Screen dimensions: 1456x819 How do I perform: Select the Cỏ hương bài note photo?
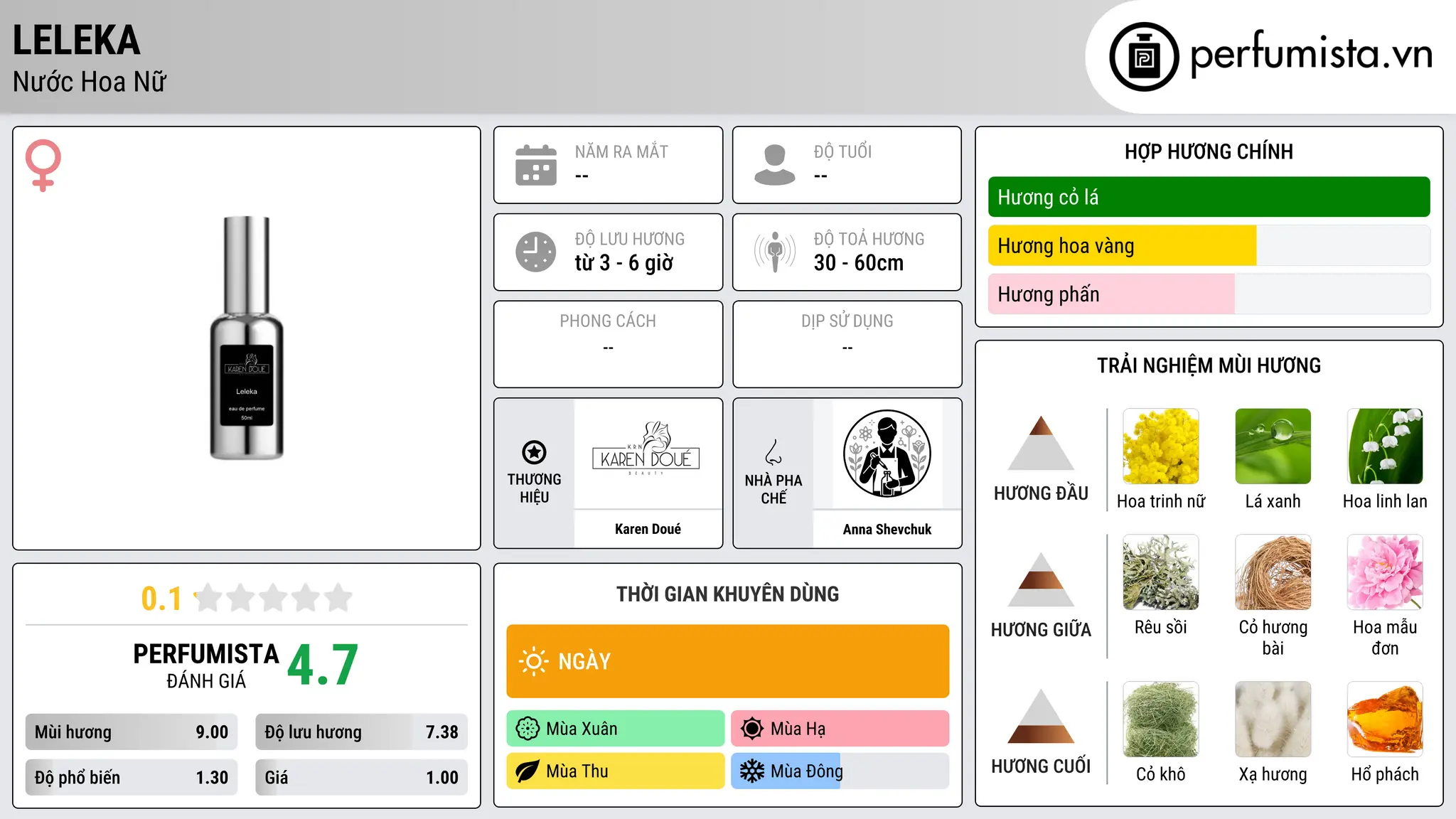pos(1273,572)
